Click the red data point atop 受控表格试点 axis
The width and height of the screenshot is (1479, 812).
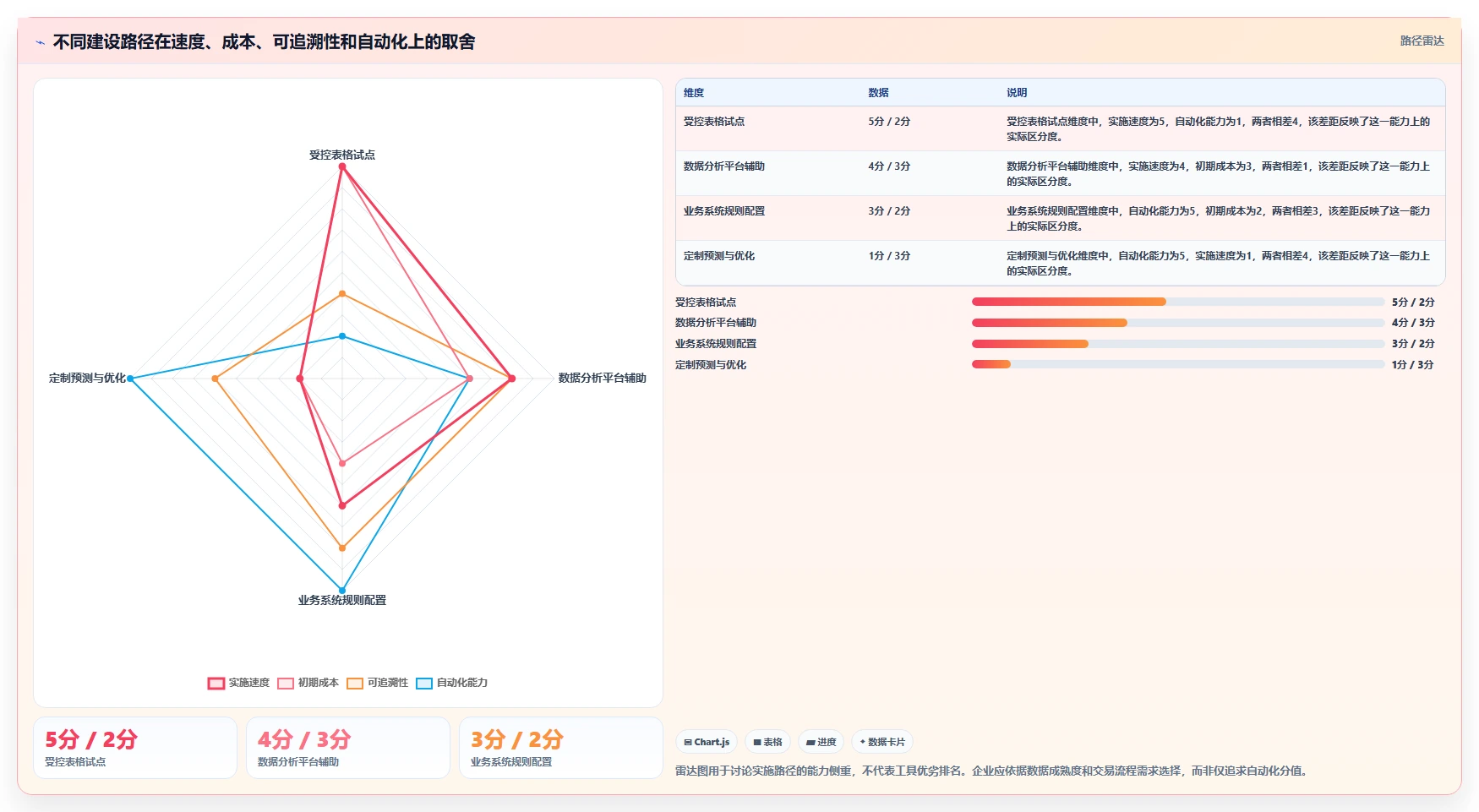click(x=342, y=166)
